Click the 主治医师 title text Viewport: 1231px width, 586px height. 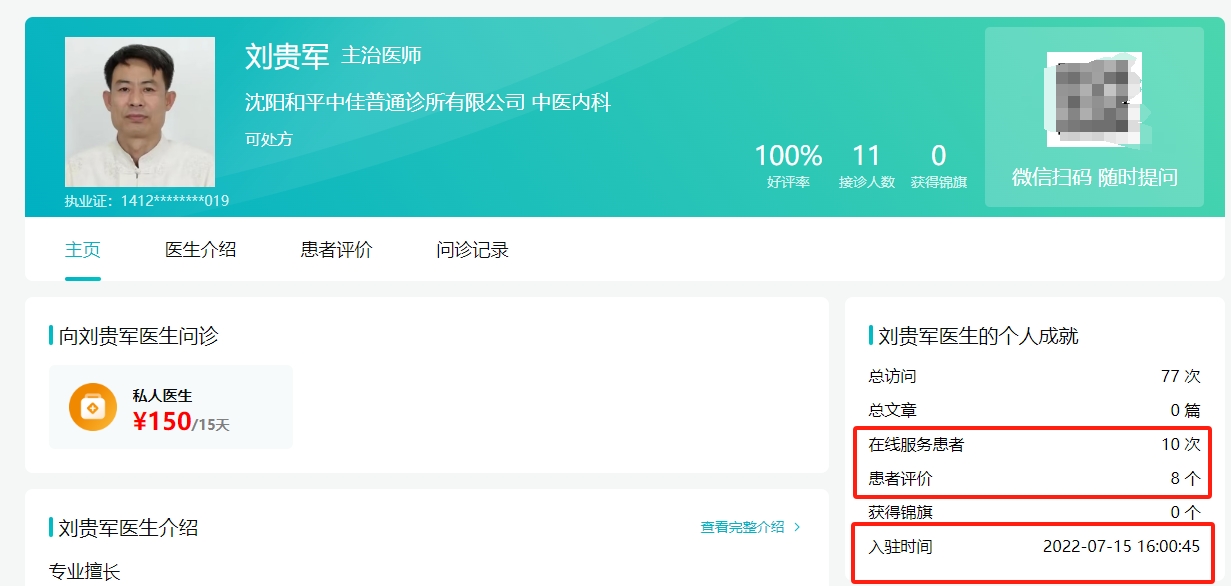coord(381,56)
